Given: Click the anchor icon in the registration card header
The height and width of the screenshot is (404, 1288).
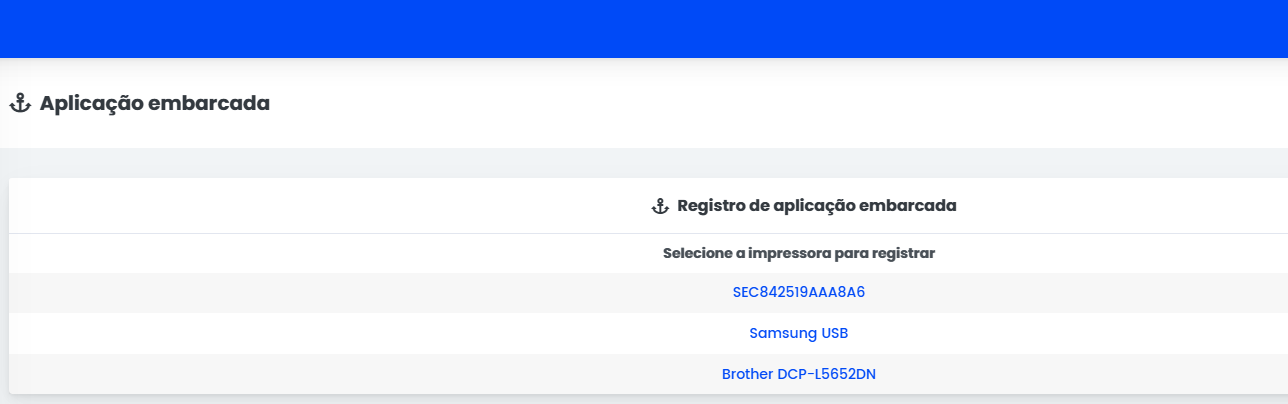Looking at the screenshot, I should point(659,206).
